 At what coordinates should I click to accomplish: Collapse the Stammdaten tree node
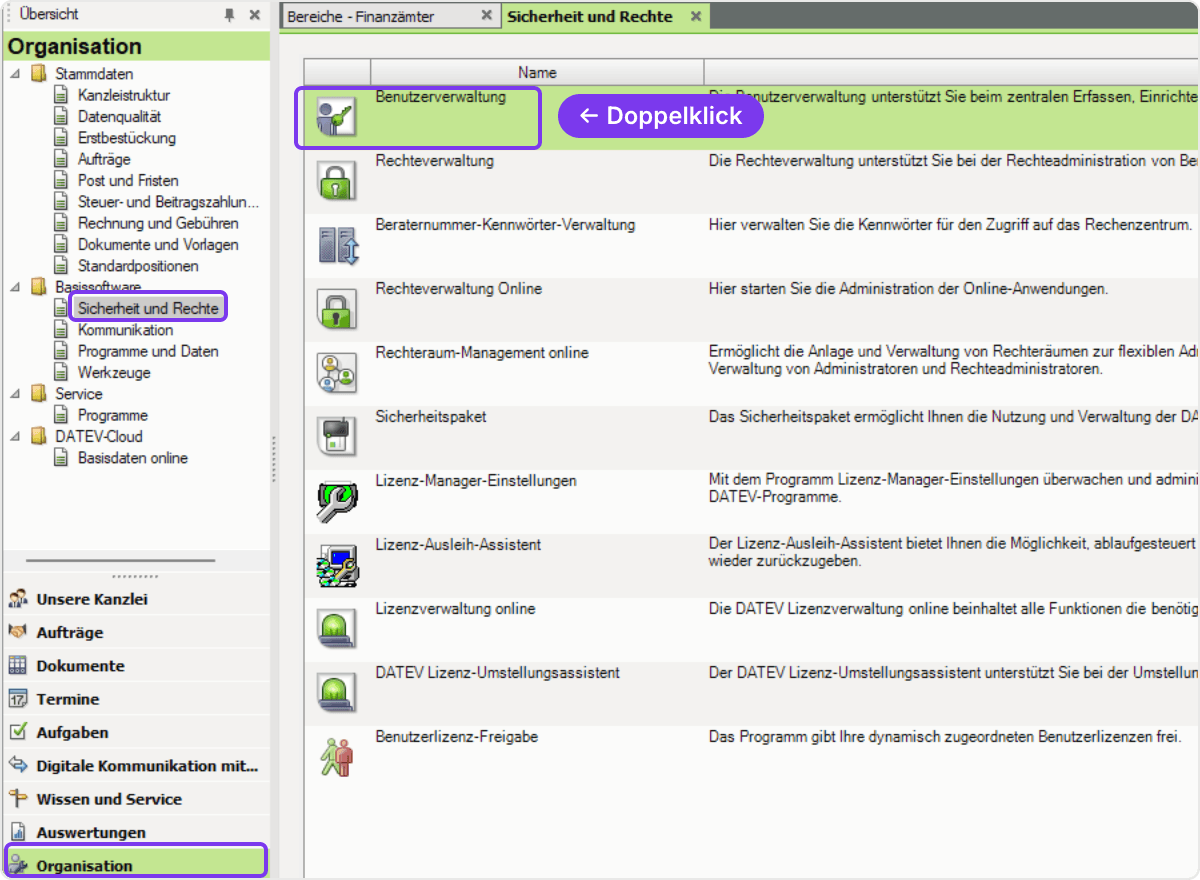point(15,73)
